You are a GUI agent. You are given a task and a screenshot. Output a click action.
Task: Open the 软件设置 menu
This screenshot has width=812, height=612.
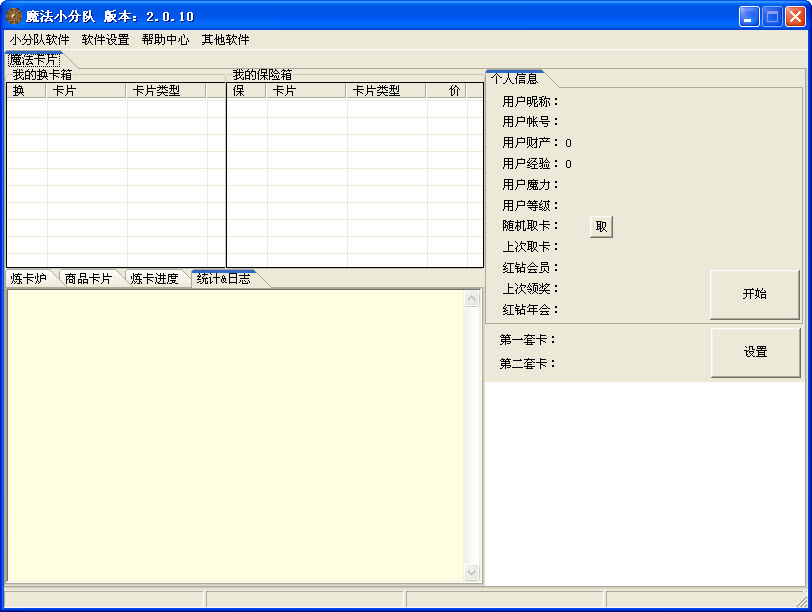105,40
